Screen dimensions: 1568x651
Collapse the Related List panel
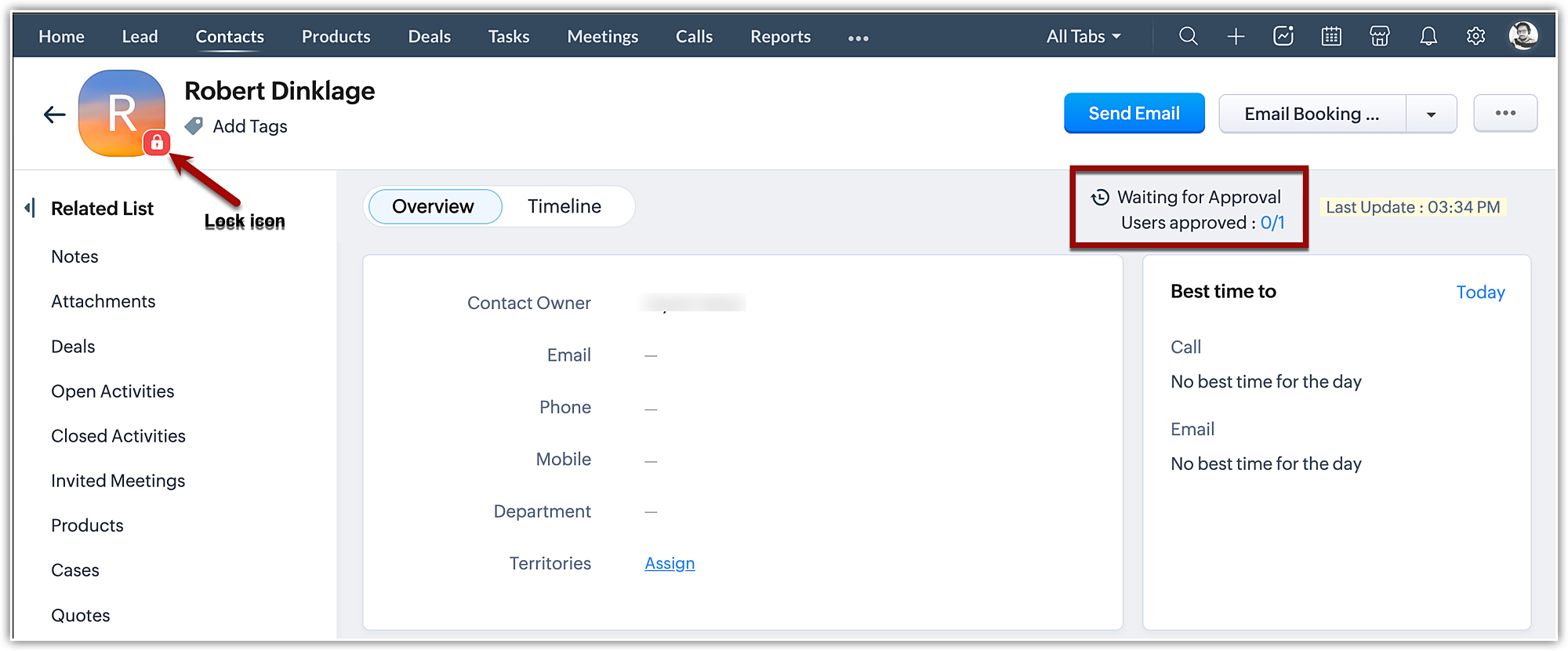pyautogui.click(x=30, y=208)
